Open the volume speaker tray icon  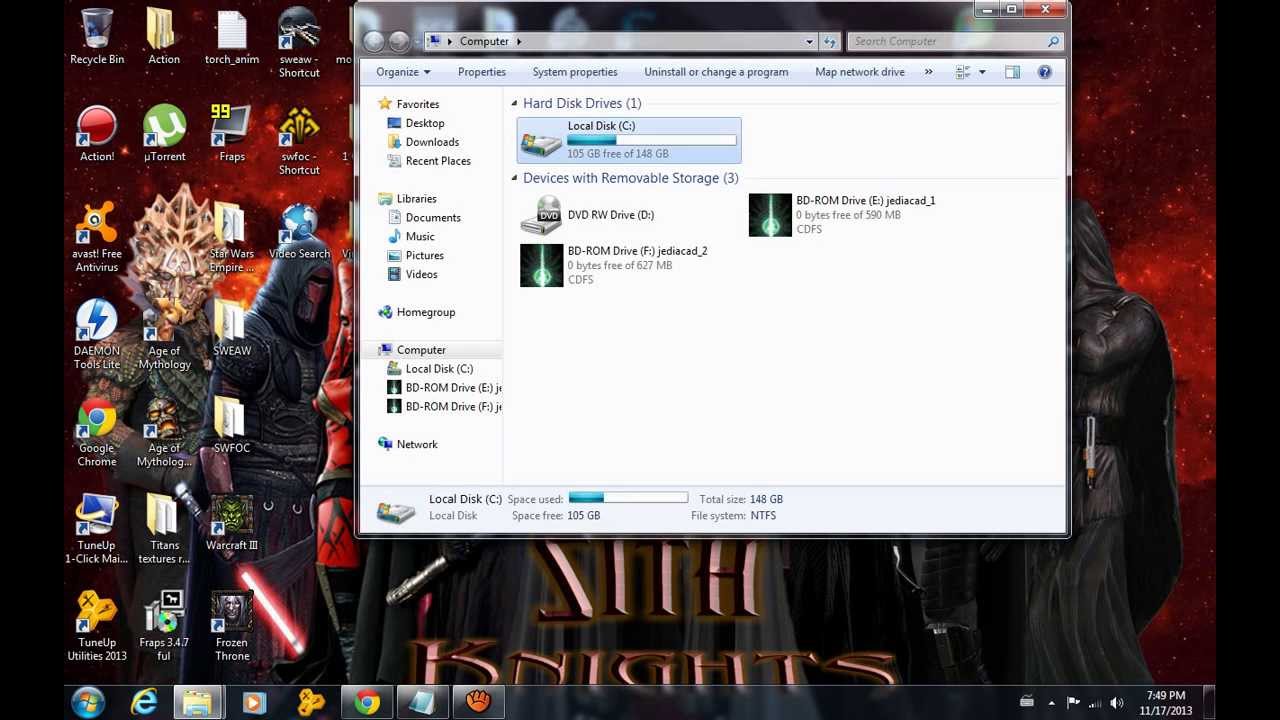(x=1117, y=703)
